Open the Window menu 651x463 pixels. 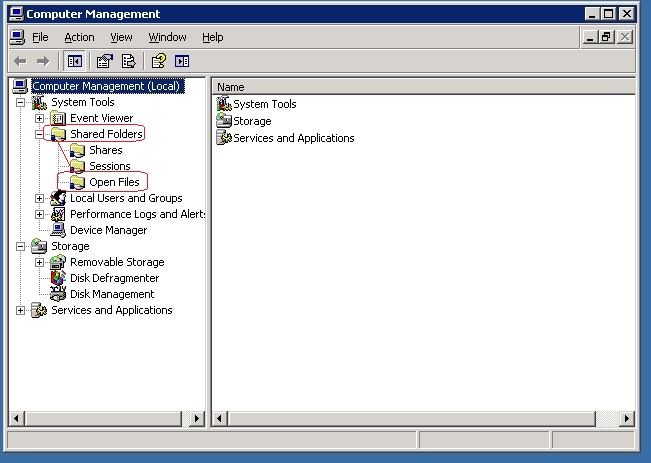(167, 37)
